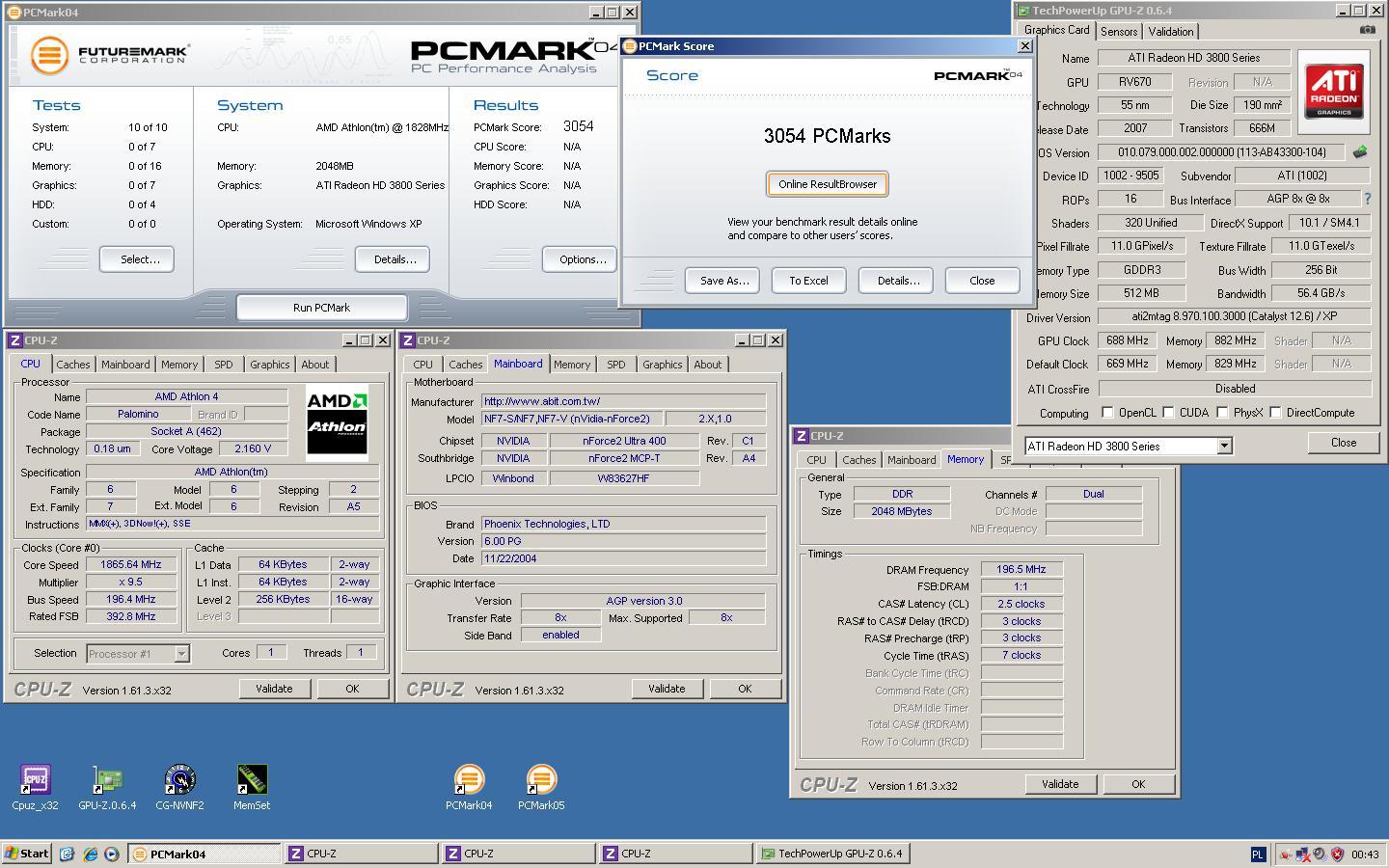Click Close in PCMark Score dialog
This screenshot has width=1389, height=868.
[982, 281]
